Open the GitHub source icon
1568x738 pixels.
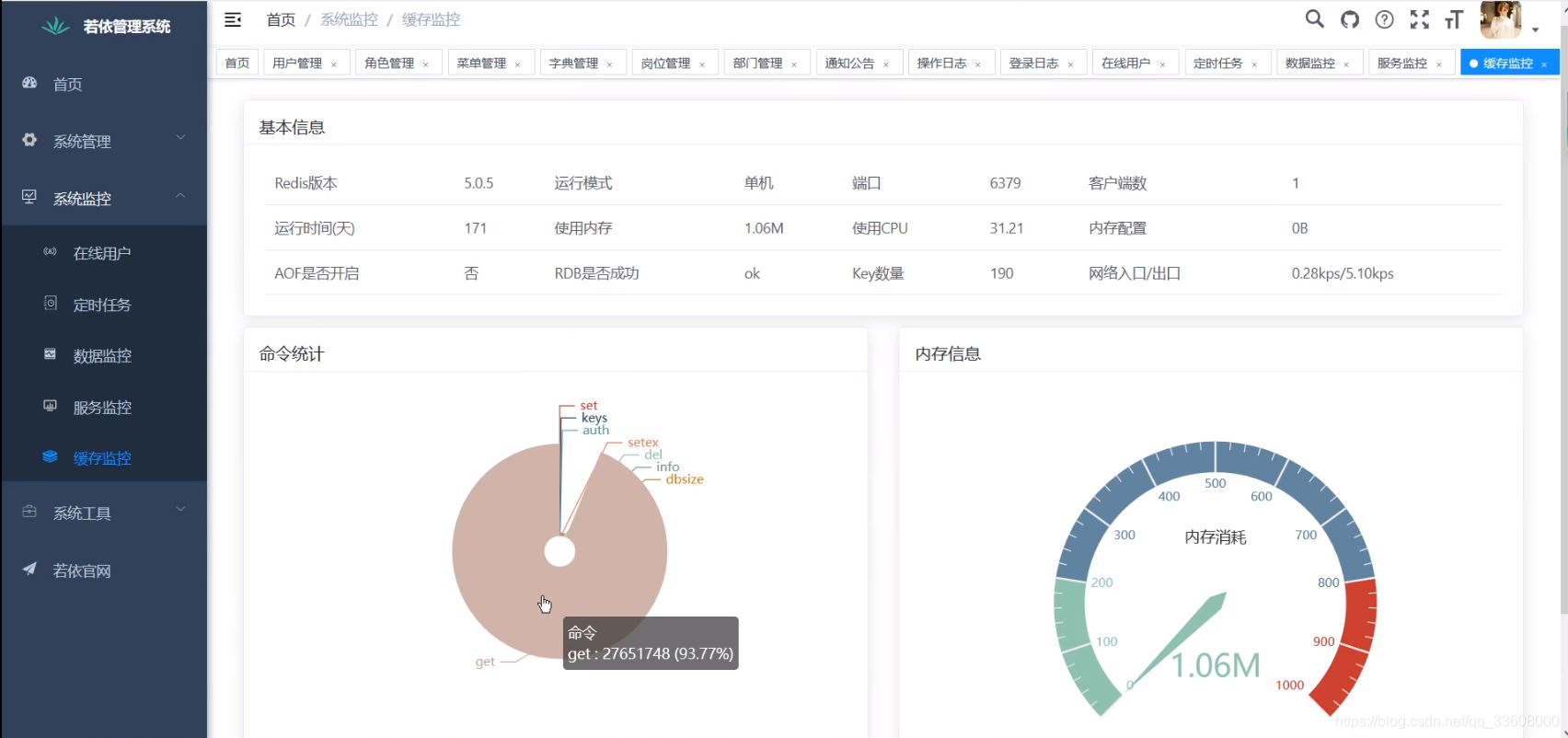point(1350,19)
